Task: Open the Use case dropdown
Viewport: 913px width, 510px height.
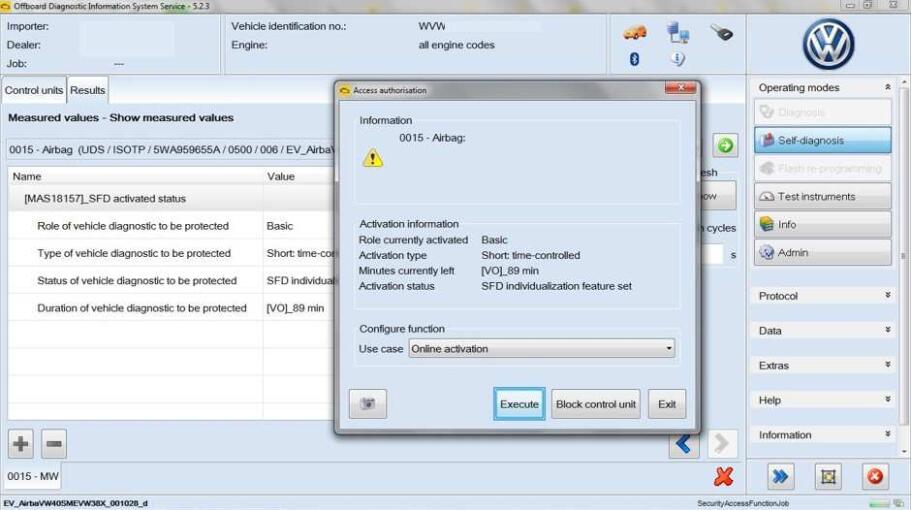Action: tap(542, 349)
